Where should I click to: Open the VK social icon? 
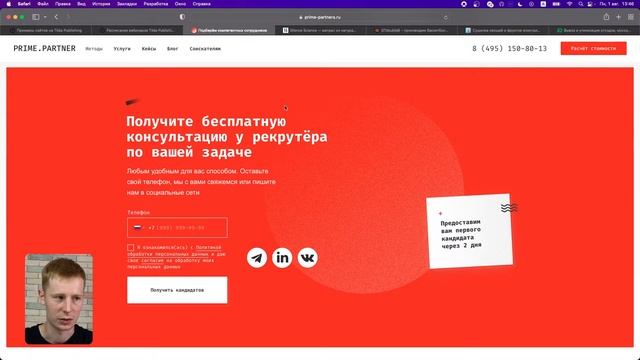tap(307, 258)
